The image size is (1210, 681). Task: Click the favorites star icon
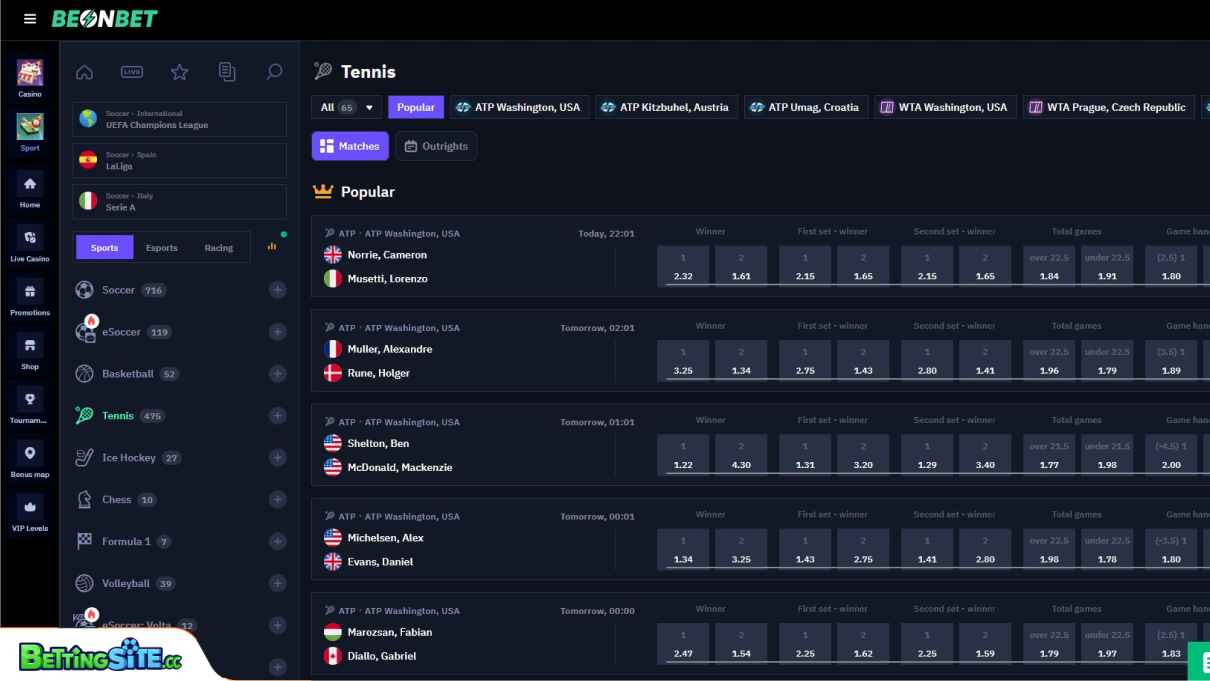point(179,71)
